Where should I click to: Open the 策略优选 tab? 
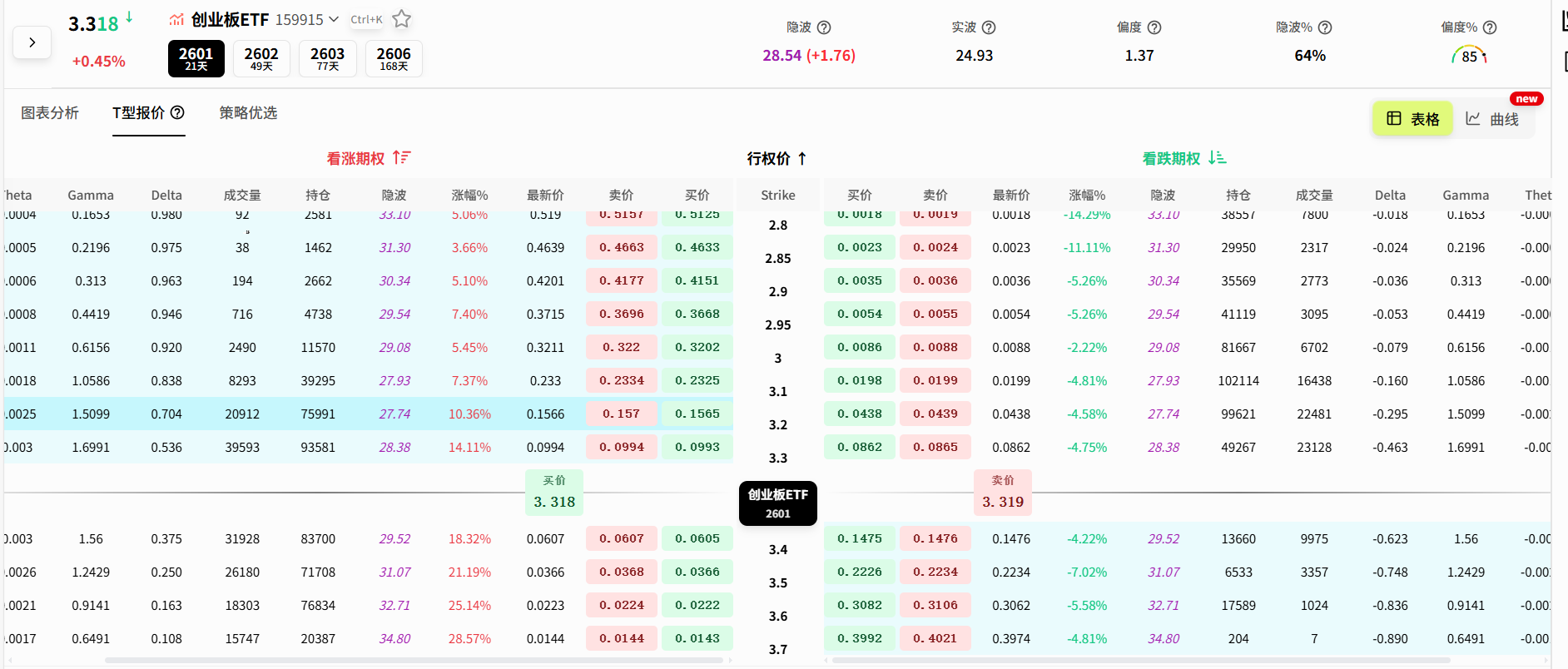248,112
